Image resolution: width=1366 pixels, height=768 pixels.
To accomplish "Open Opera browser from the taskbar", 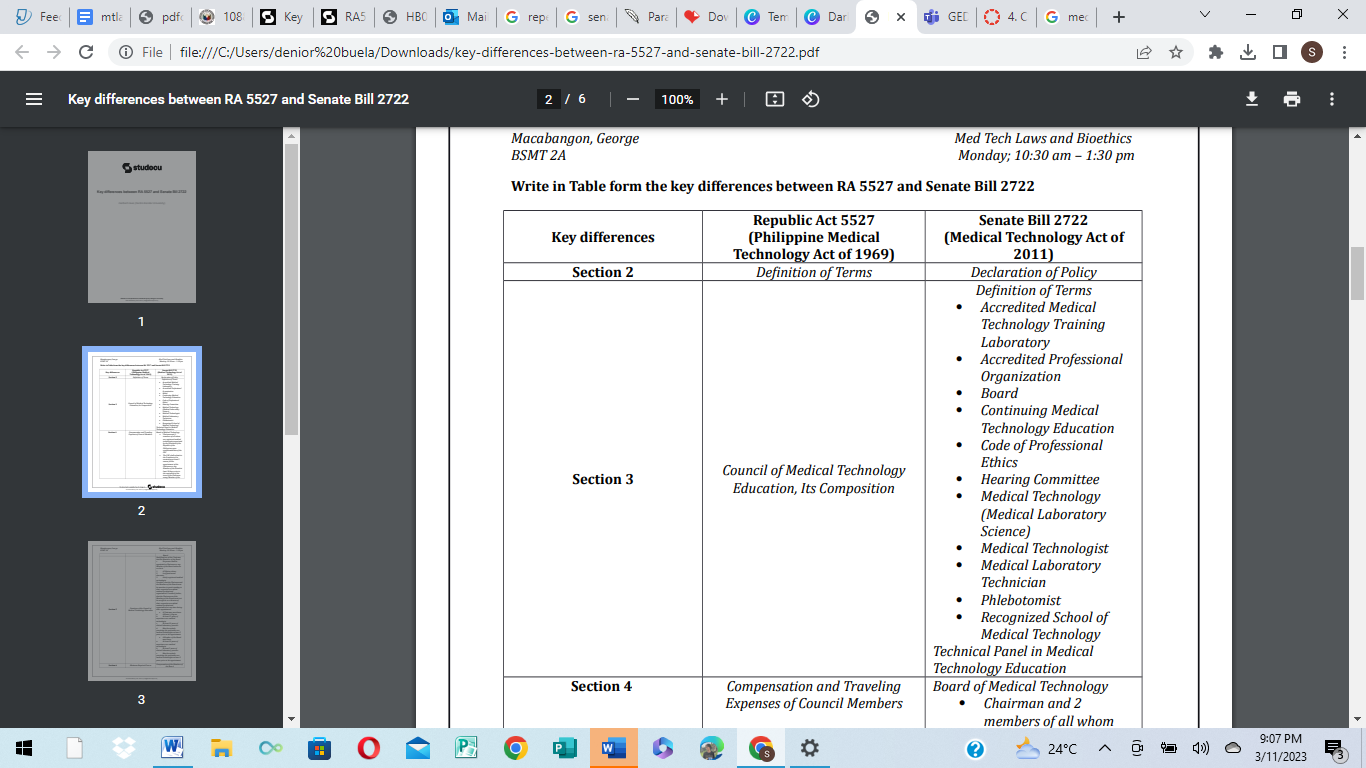I will [368, 748].
